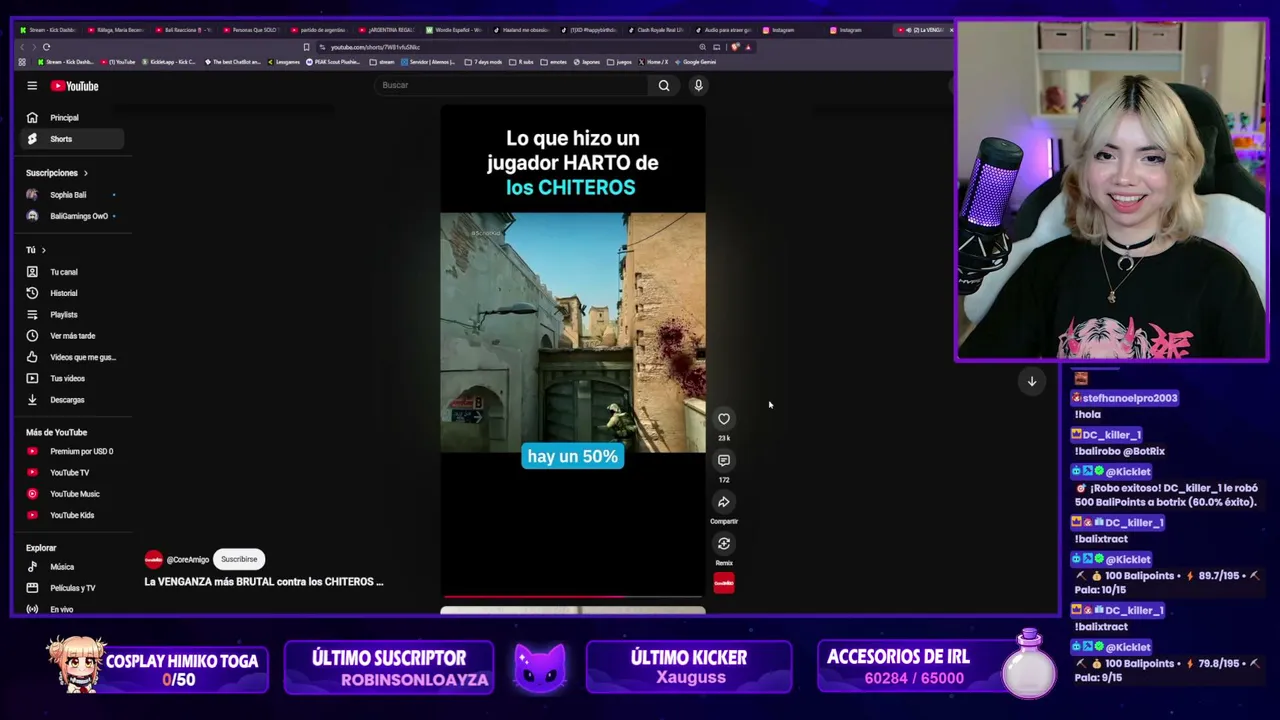Open the Google Gemini bookmark

point(695,62)
